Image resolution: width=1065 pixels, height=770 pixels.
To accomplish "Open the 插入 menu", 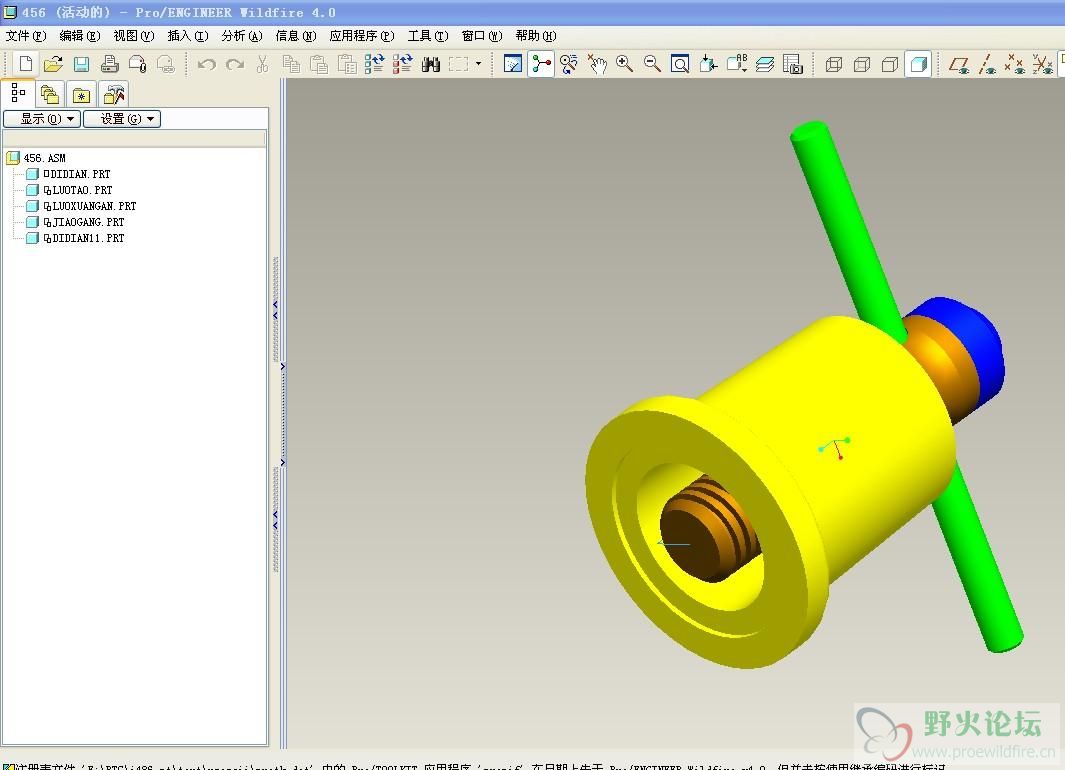I will click(187, 36).
